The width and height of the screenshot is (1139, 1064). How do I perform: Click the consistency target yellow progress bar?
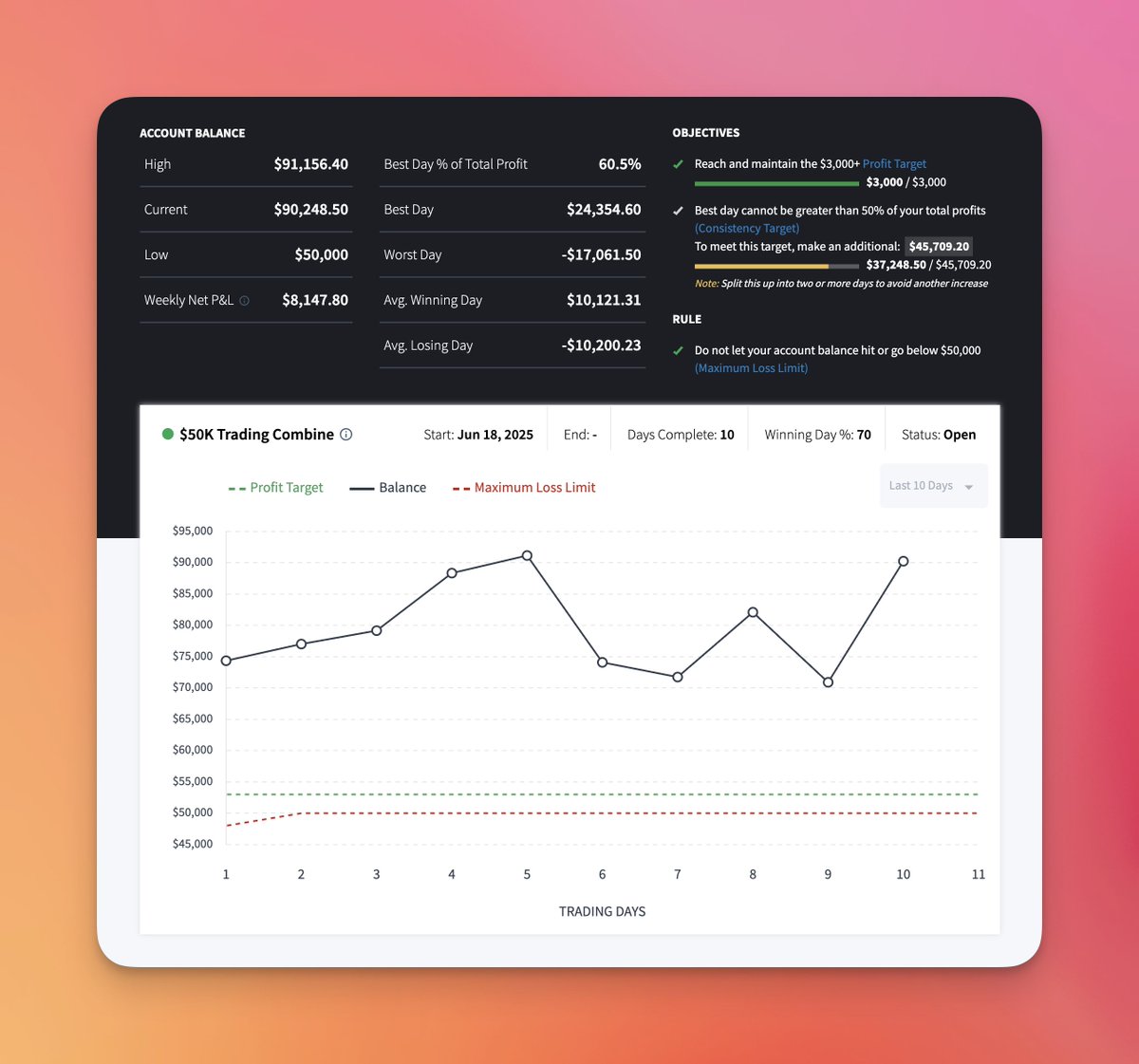[x=776, y=266]
